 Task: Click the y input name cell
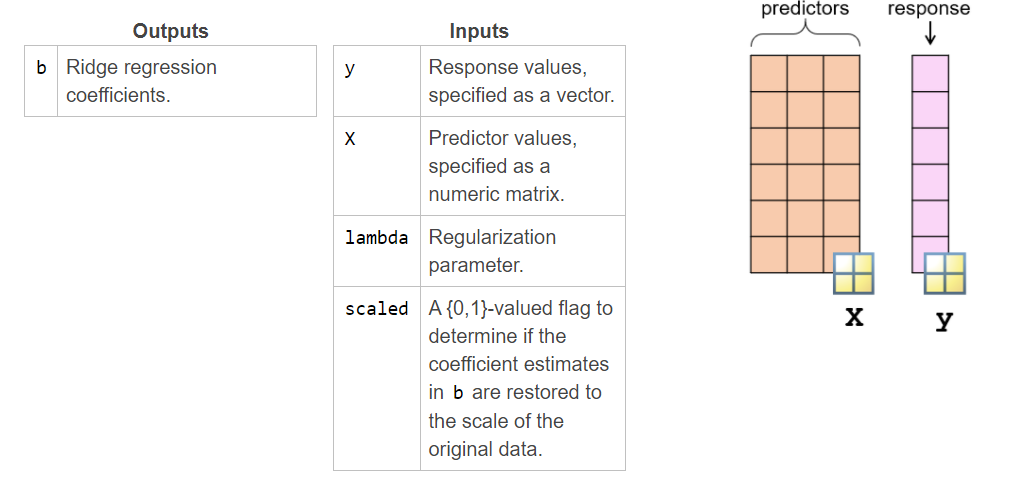coord(377,81)
